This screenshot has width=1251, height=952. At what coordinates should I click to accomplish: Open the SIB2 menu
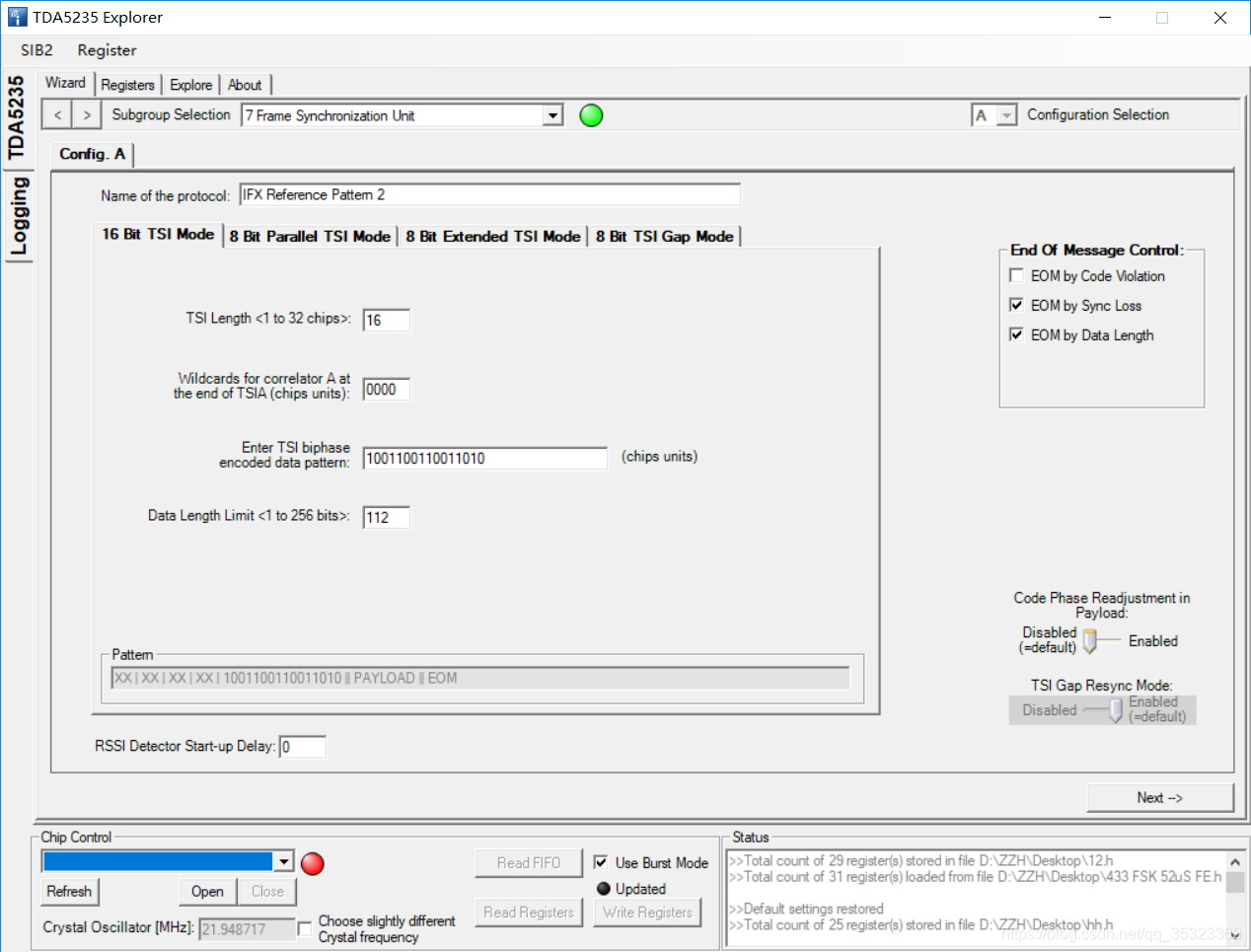(37, 50)
